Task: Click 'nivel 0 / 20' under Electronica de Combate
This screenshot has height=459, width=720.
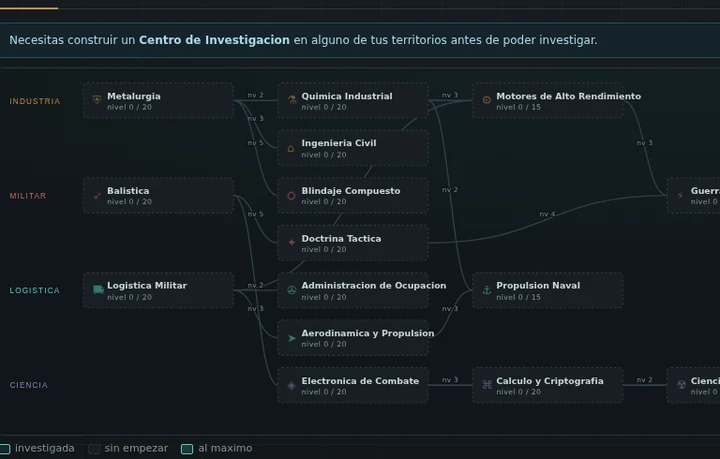Action: coord(324,392)
